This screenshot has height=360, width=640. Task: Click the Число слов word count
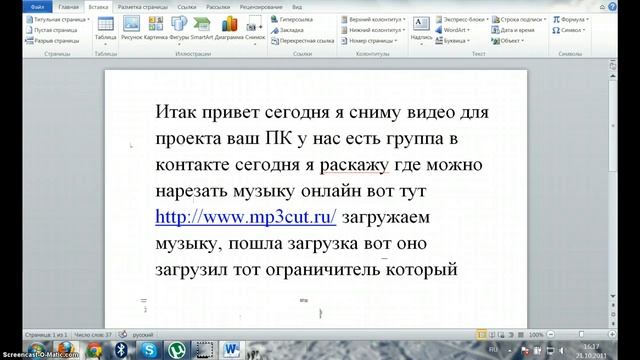pyautogui.click(x=93, y=335)
